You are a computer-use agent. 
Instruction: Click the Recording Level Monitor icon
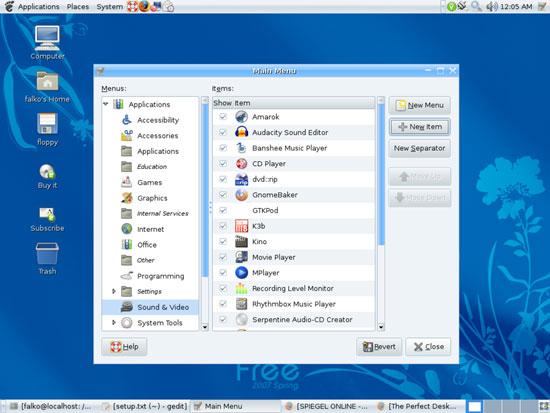[x=241, y=288]
